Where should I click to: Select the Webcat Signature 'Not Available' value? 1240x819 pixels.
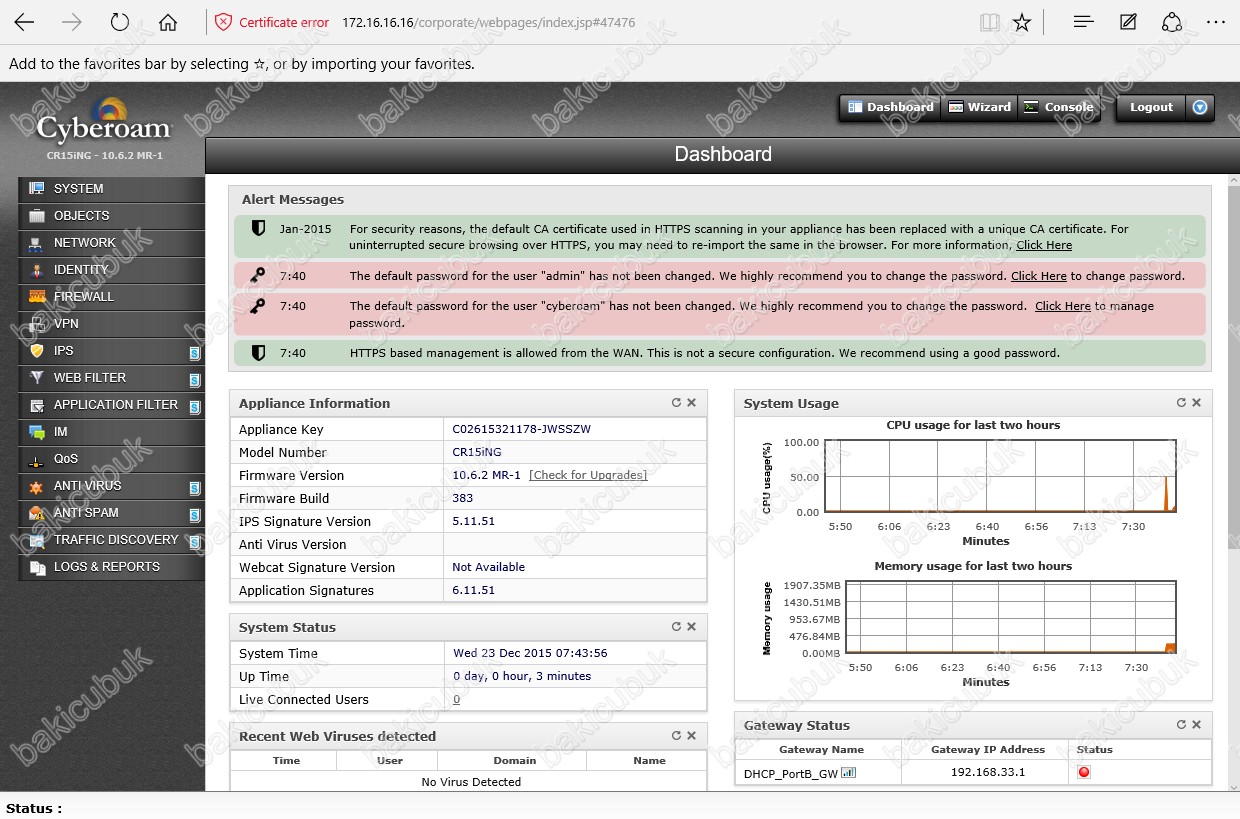[x=489, y=567]
